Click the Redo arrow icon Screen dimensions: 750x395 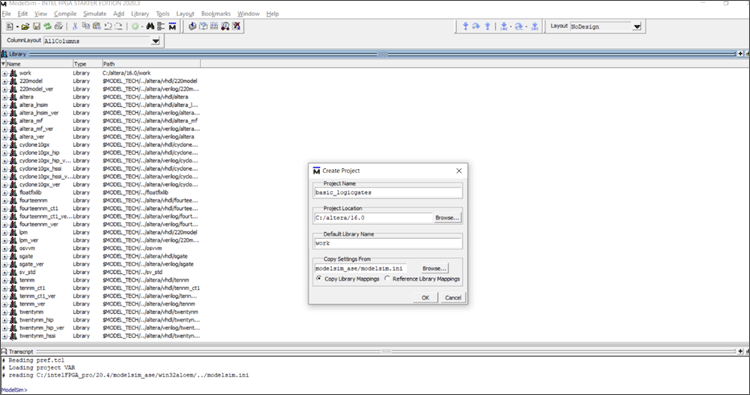[119, 26]
